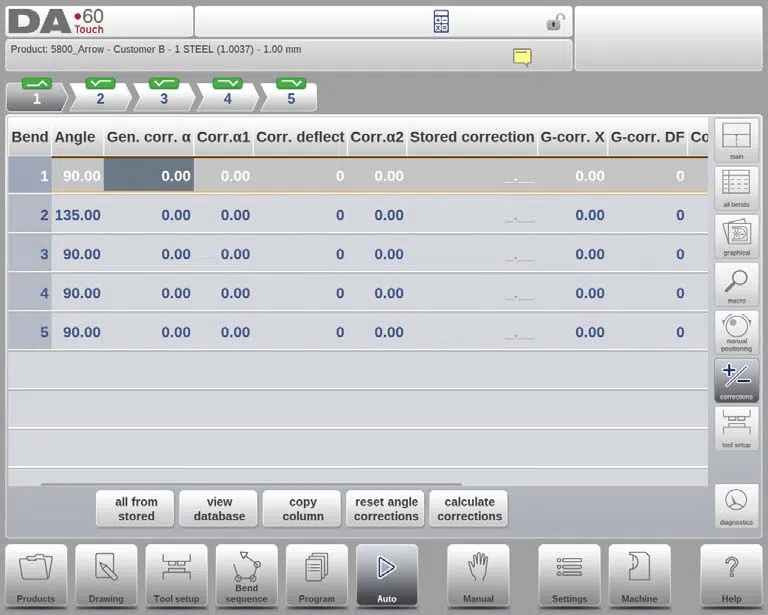Click stored correction cell of bend 3
768x615 pixels.
(472, 254)
